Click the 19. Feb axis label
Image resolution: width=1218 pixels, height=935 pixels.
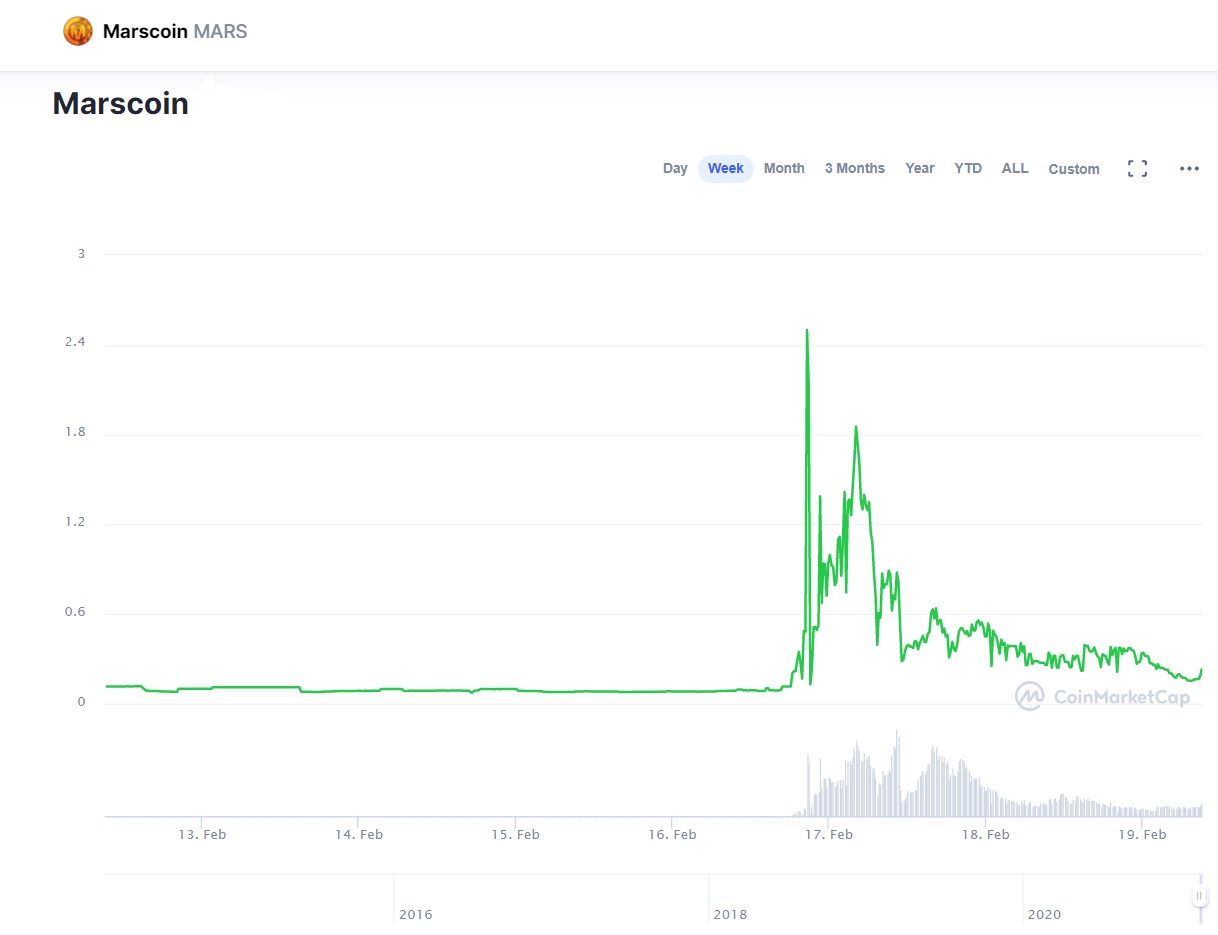click(1142, 834)
